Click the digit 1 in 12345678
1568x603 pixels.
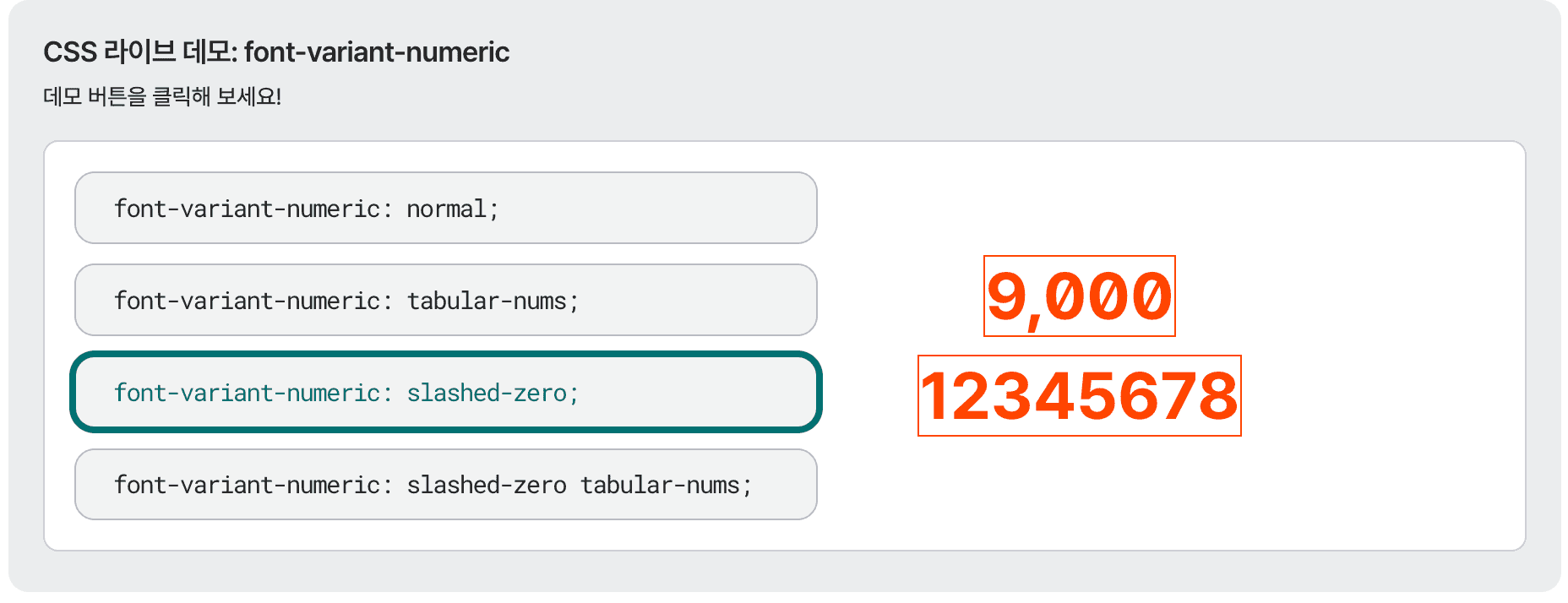(937, 396)
